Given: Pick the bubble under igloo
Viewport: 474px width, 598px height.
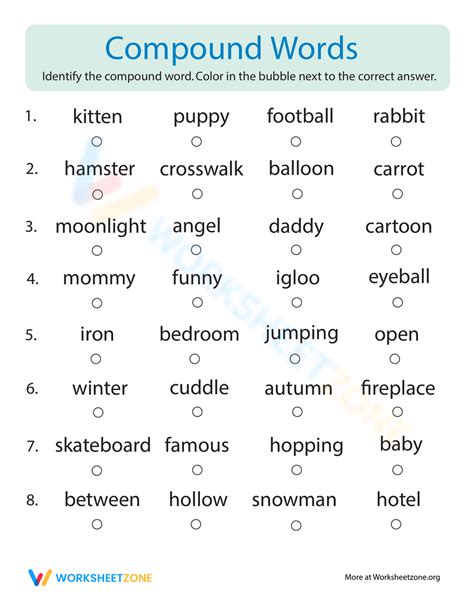Looking at the screenshot, I should tap(297, 302).
